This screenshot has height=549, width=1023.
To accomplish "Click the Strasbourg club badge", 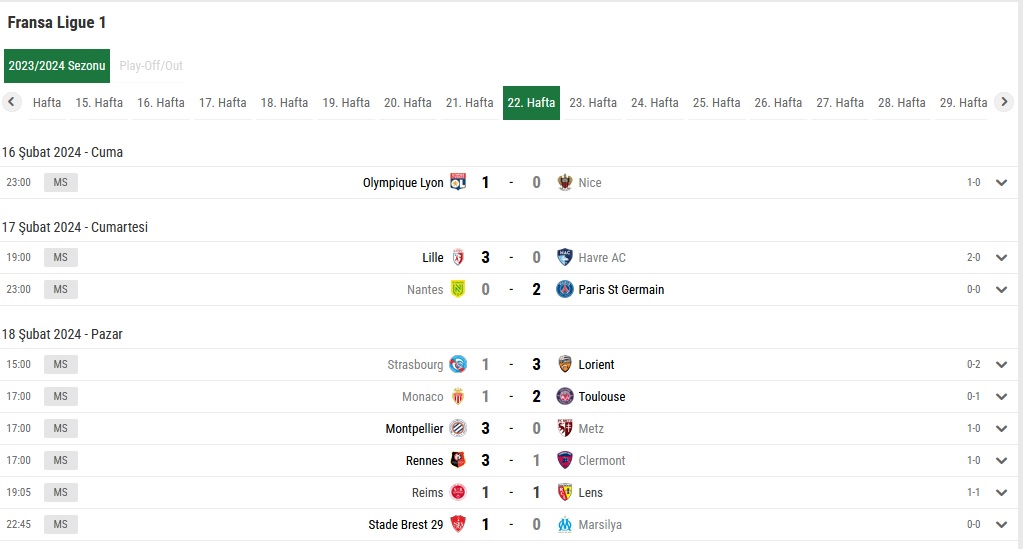I will pyautogui.click(x=458, y=364).
